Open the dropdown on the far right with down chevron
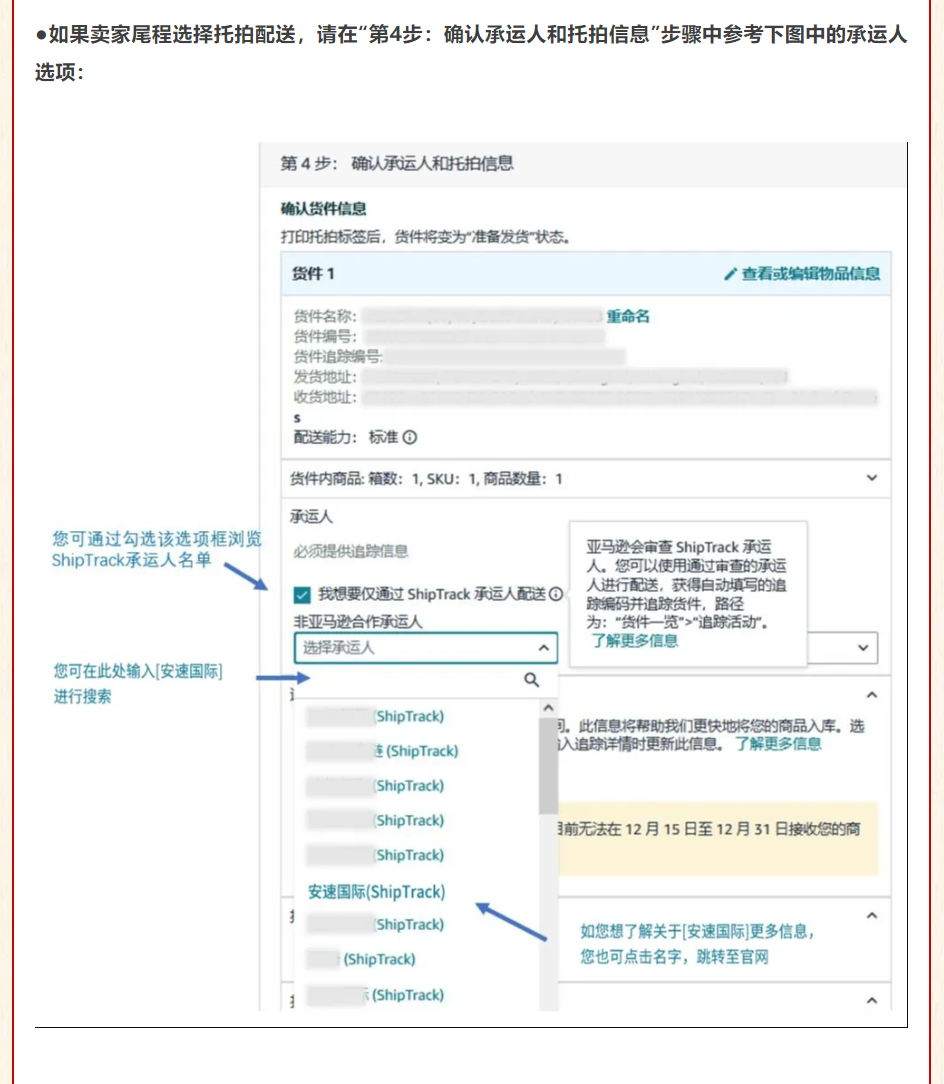The width and height of the screenshot is (944, 1084). [x=862, y=648]
